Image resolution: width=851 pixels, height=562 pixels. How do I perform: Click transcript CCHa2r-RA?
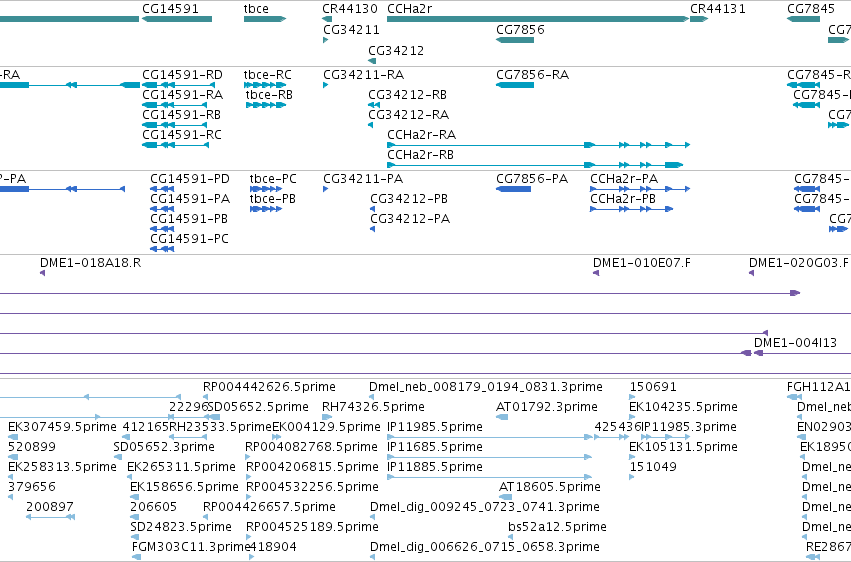click(x=421, y=135)
